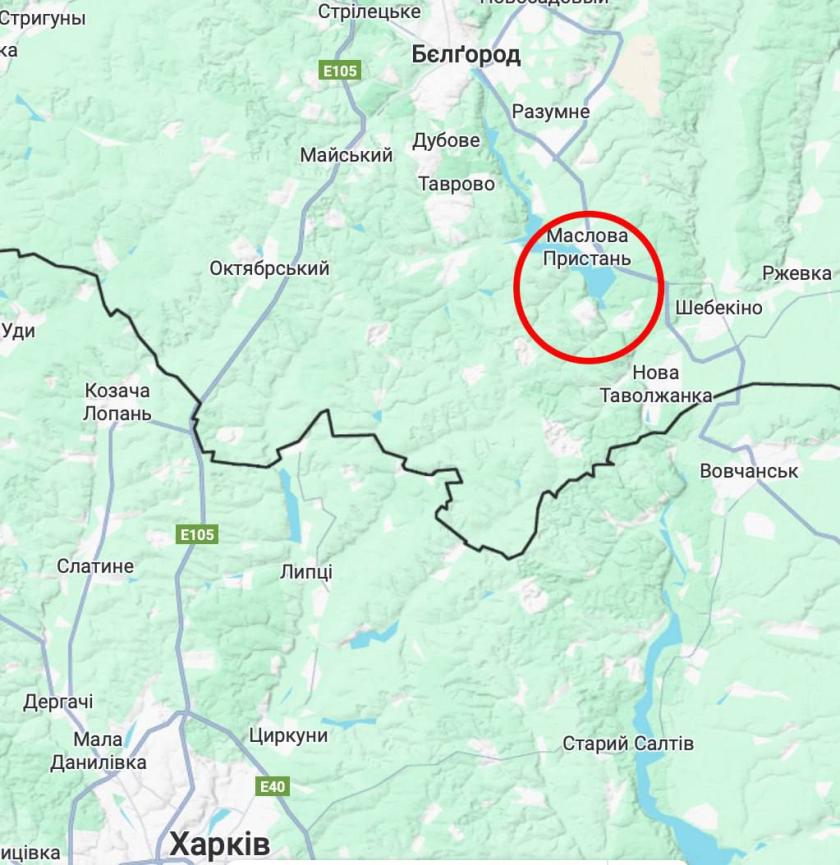The height and width of the screenshot is (865, 840).
Task: Click the Слатине label
Action: point(95,566)
